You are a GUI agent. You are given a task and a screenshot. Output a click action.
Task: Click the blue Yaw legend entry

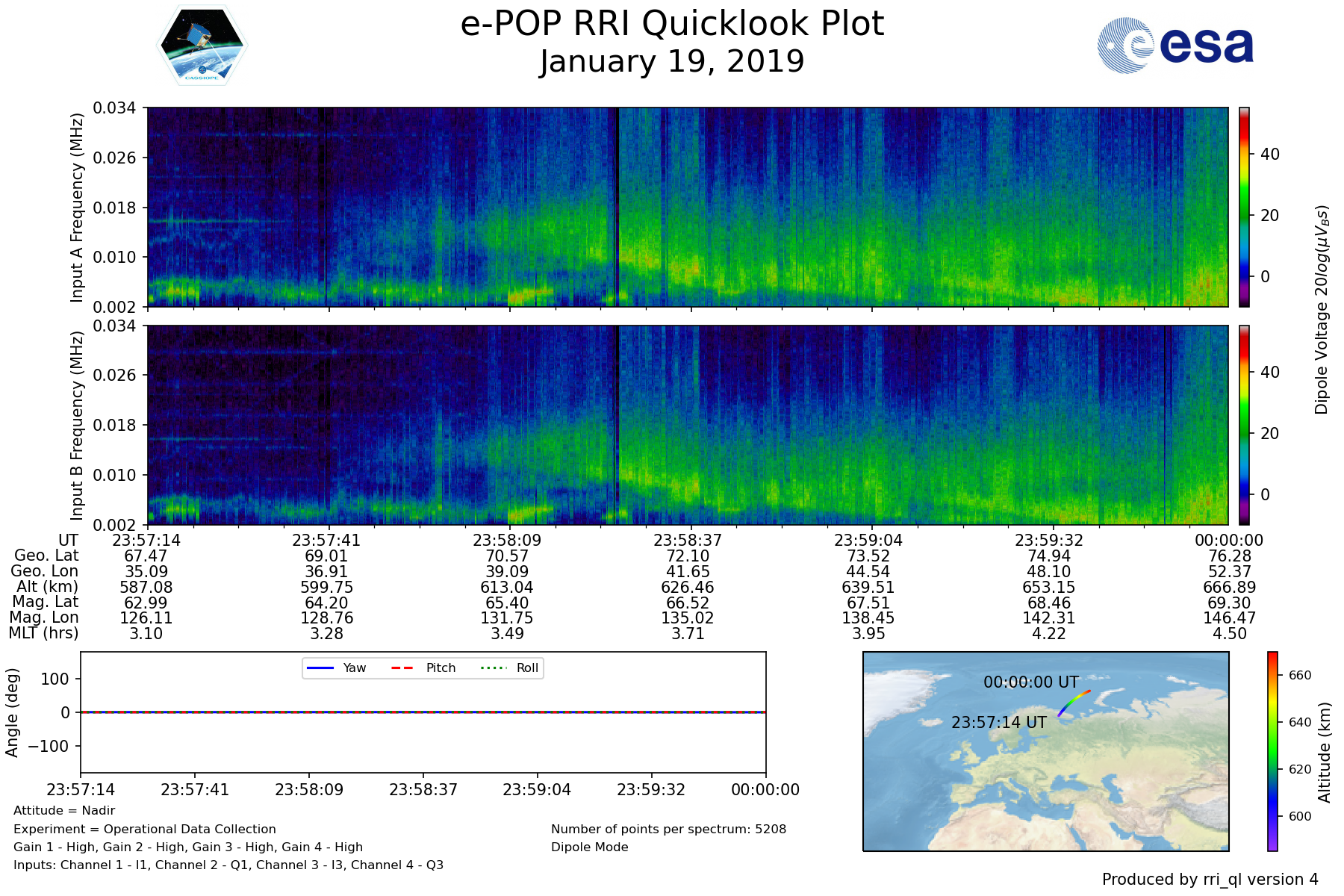click(x=336, y=668)
